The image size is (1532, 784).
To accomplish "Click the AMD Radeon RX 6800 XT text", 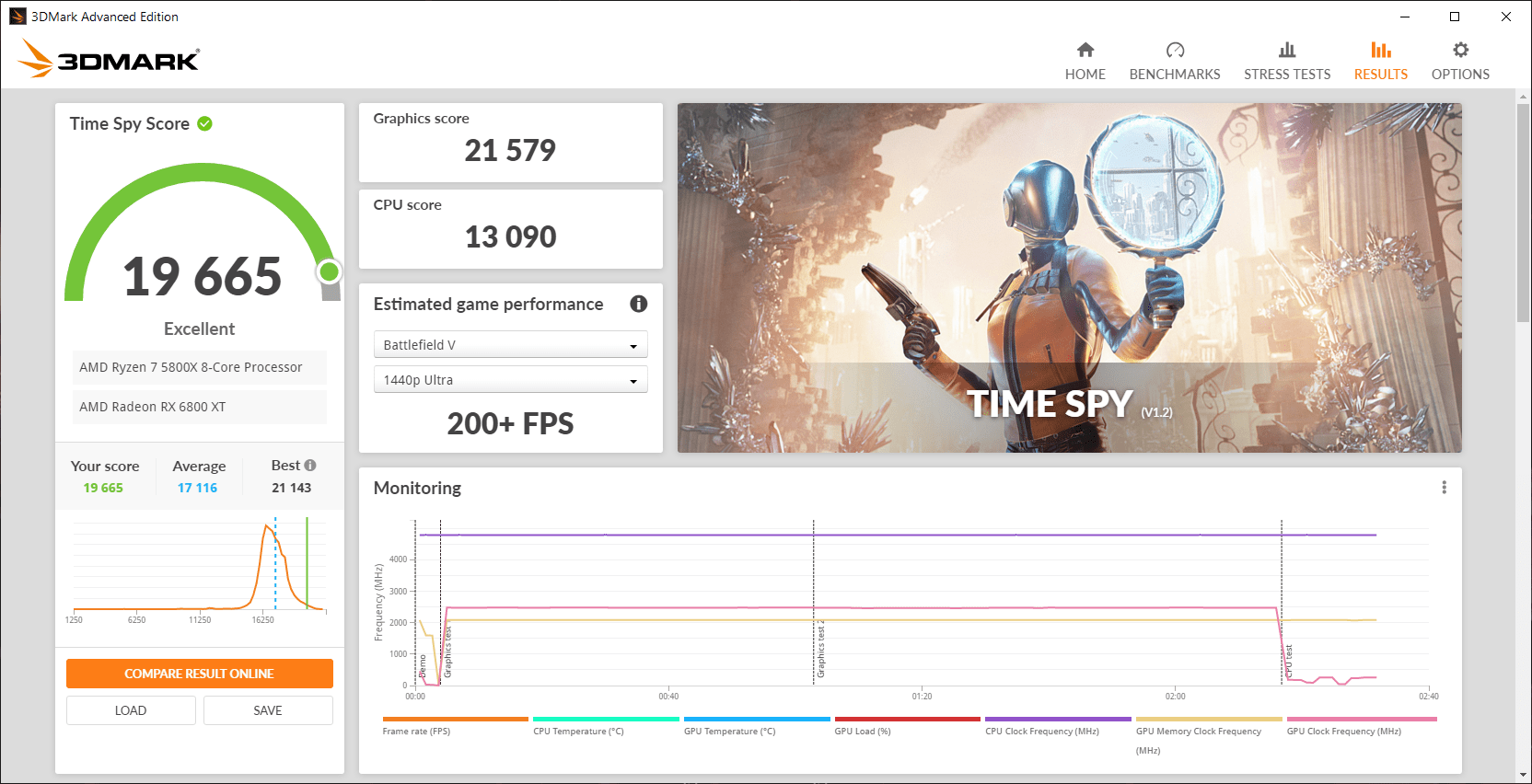I will tap(152, 407).
